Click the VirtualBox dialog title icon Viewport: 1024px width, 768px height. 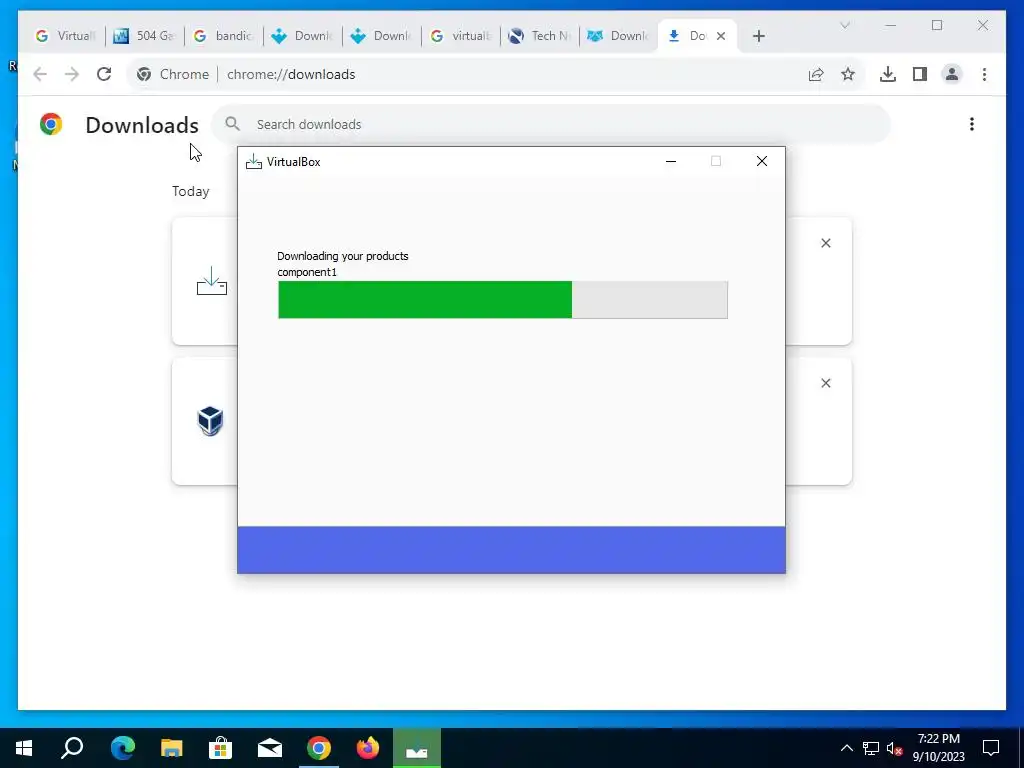(x=254, y=161)
